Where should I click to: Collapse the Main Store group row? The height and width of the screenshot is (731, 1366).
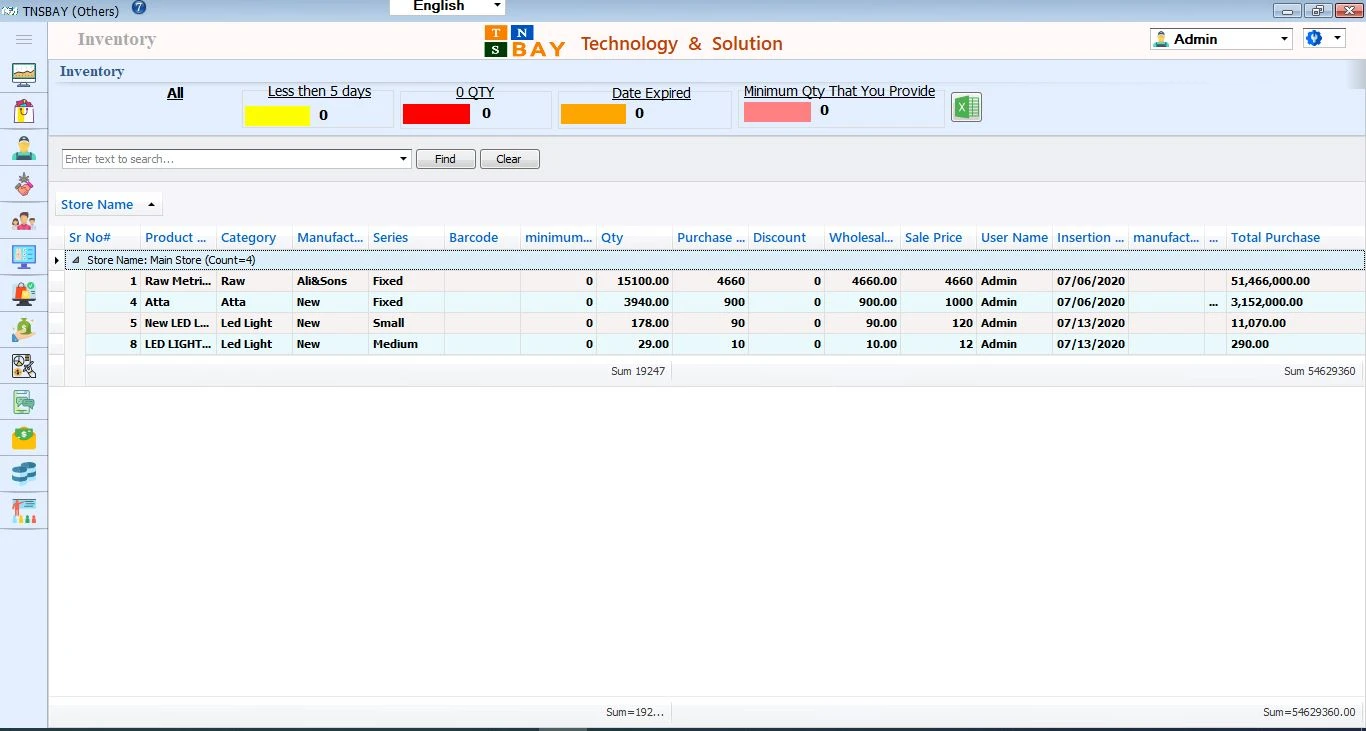(x=77, y=260)
